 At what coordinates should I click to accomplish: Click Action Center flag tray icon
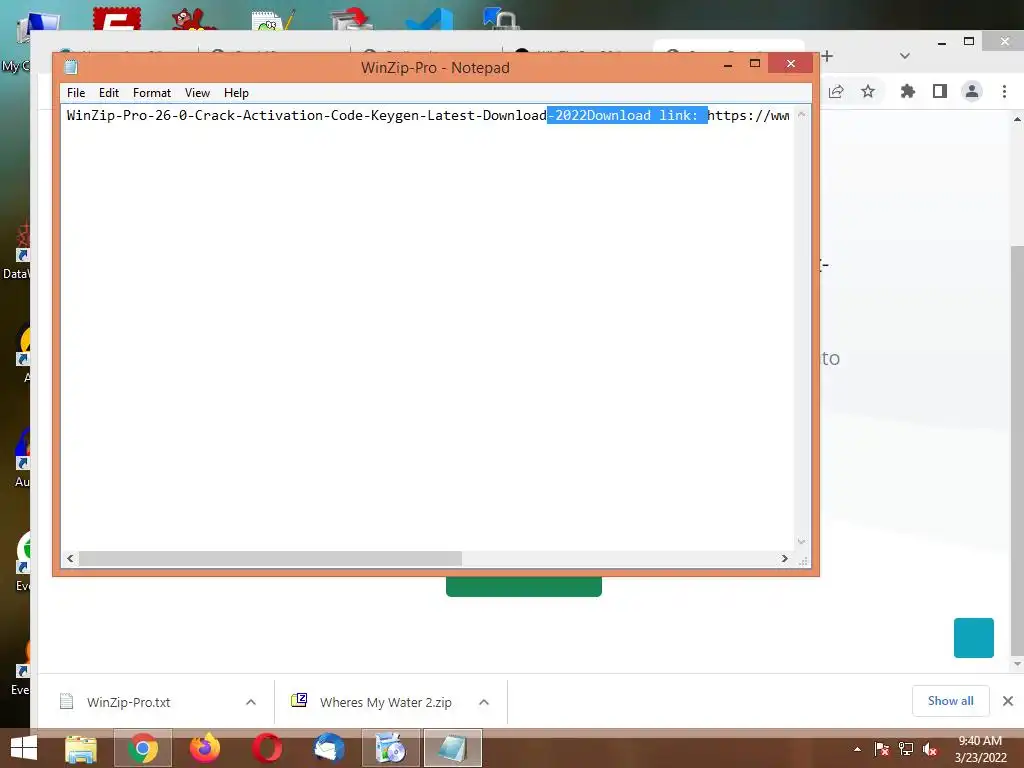coord(881,749)
